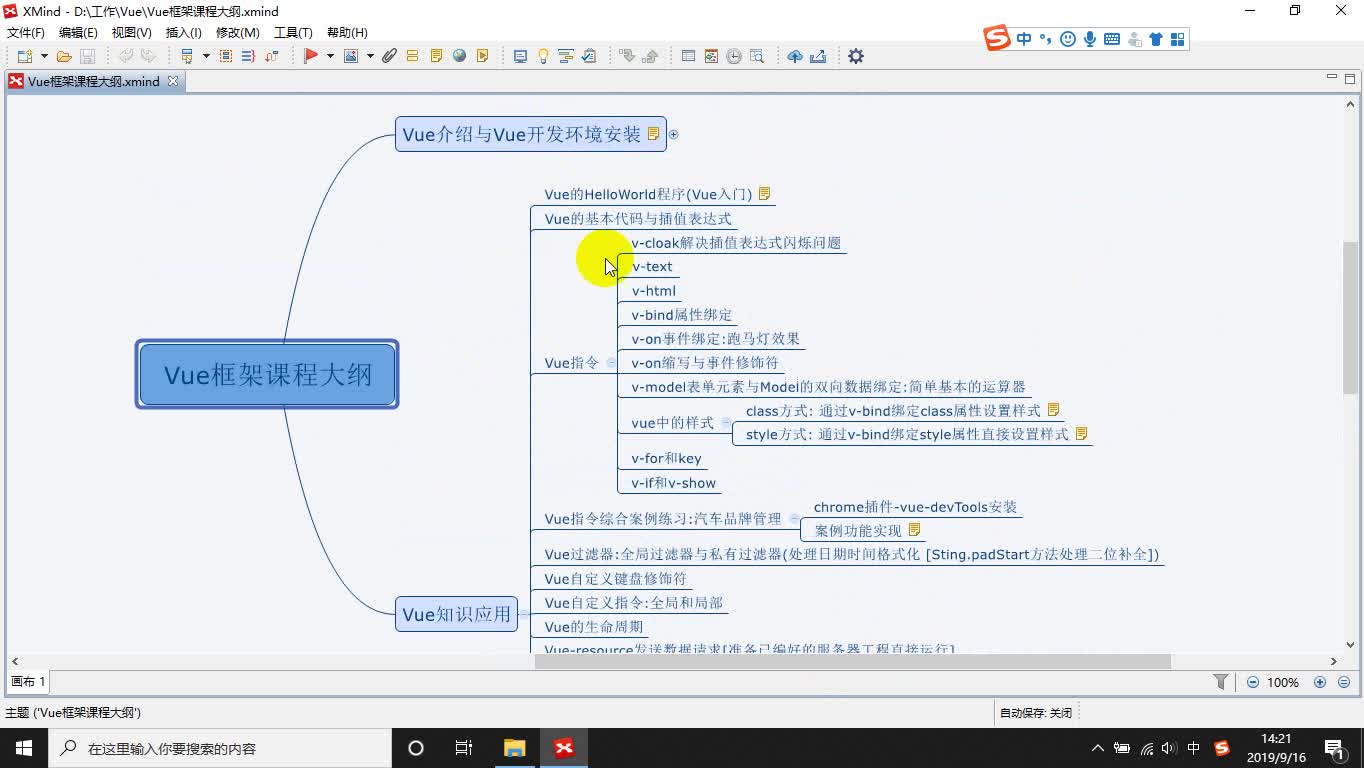
Task: Click the horizontal scrollbar right arrow
Action: pos(1334,661)
